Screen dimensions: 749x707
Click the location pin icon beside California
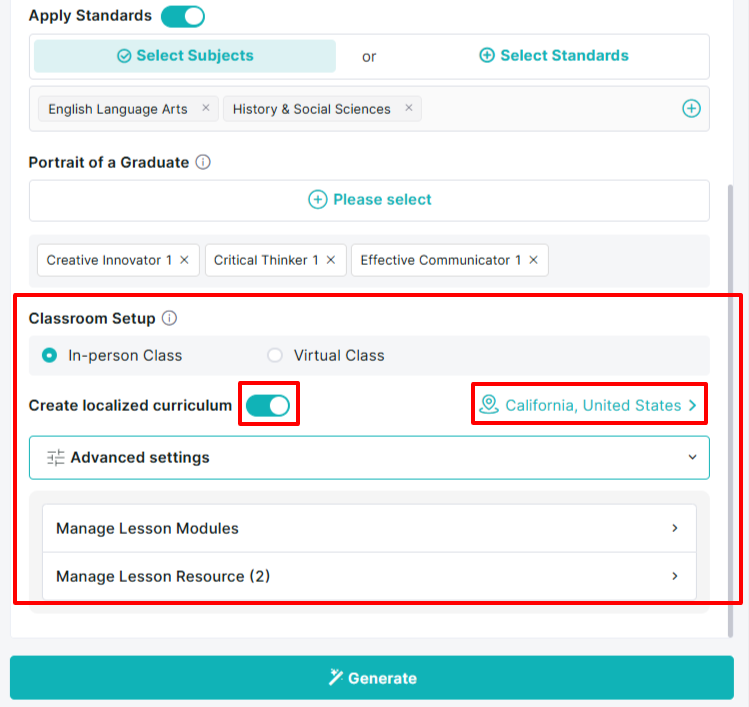pos(489,405)
